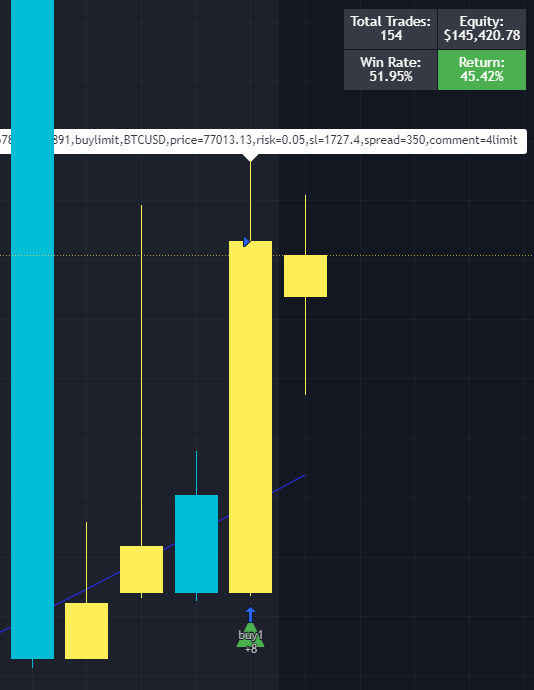Click the Equity $145,420.78 cell
Image resolution: width=534 pixels, height=690 pixels.
click(x=482, y=29)
